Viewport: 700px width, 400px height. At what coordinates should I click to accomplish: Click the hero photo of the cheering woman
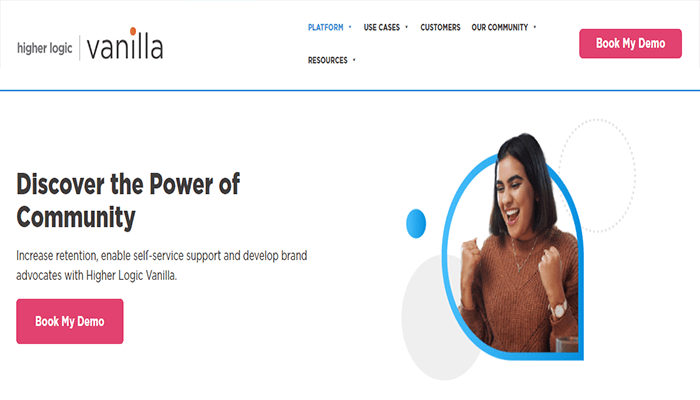(x=513, y=250)
